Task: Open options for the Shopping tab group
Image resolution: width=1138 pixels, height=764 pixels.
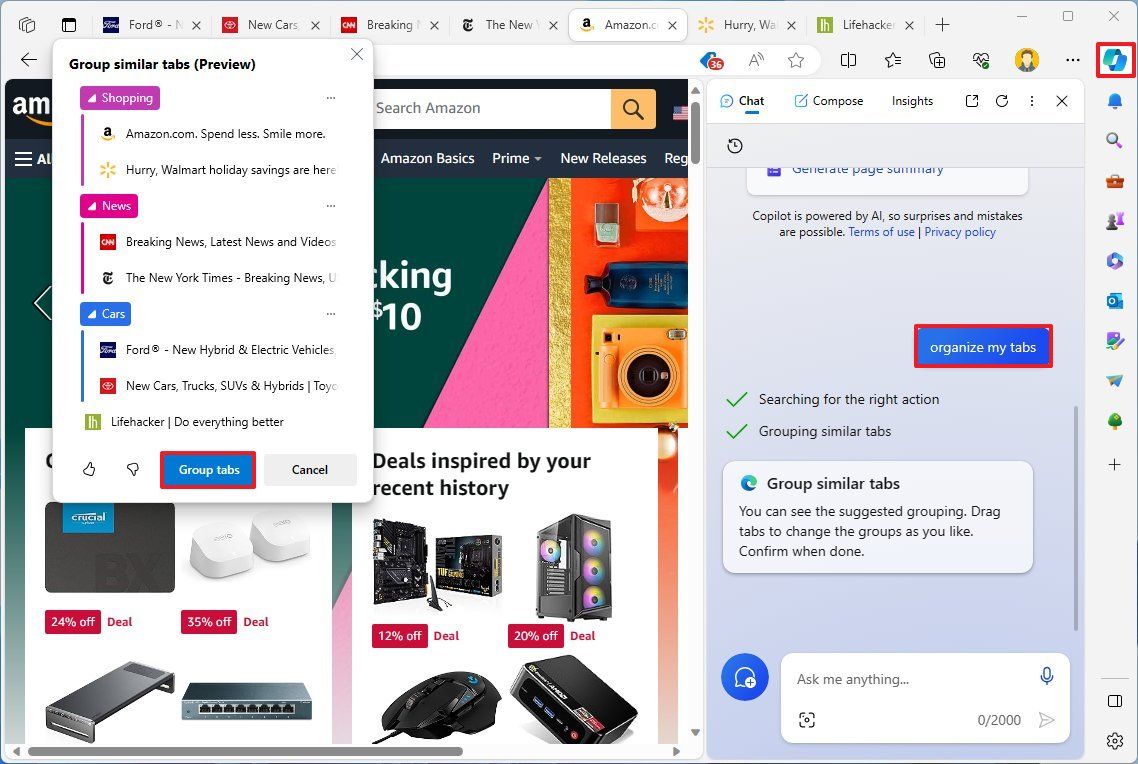Action: (331, 97)
